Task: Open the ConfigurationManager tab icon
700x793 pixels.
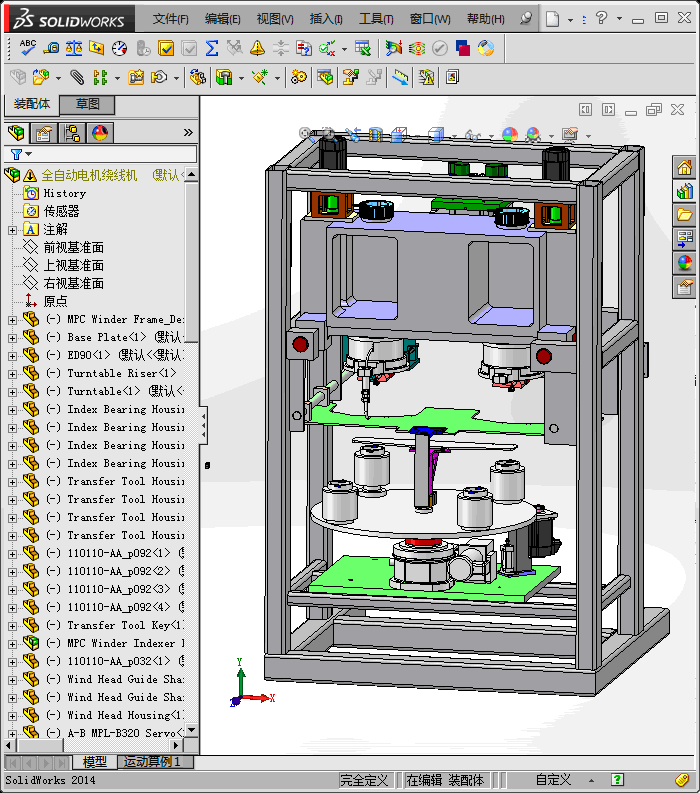Action: point(72,133)
